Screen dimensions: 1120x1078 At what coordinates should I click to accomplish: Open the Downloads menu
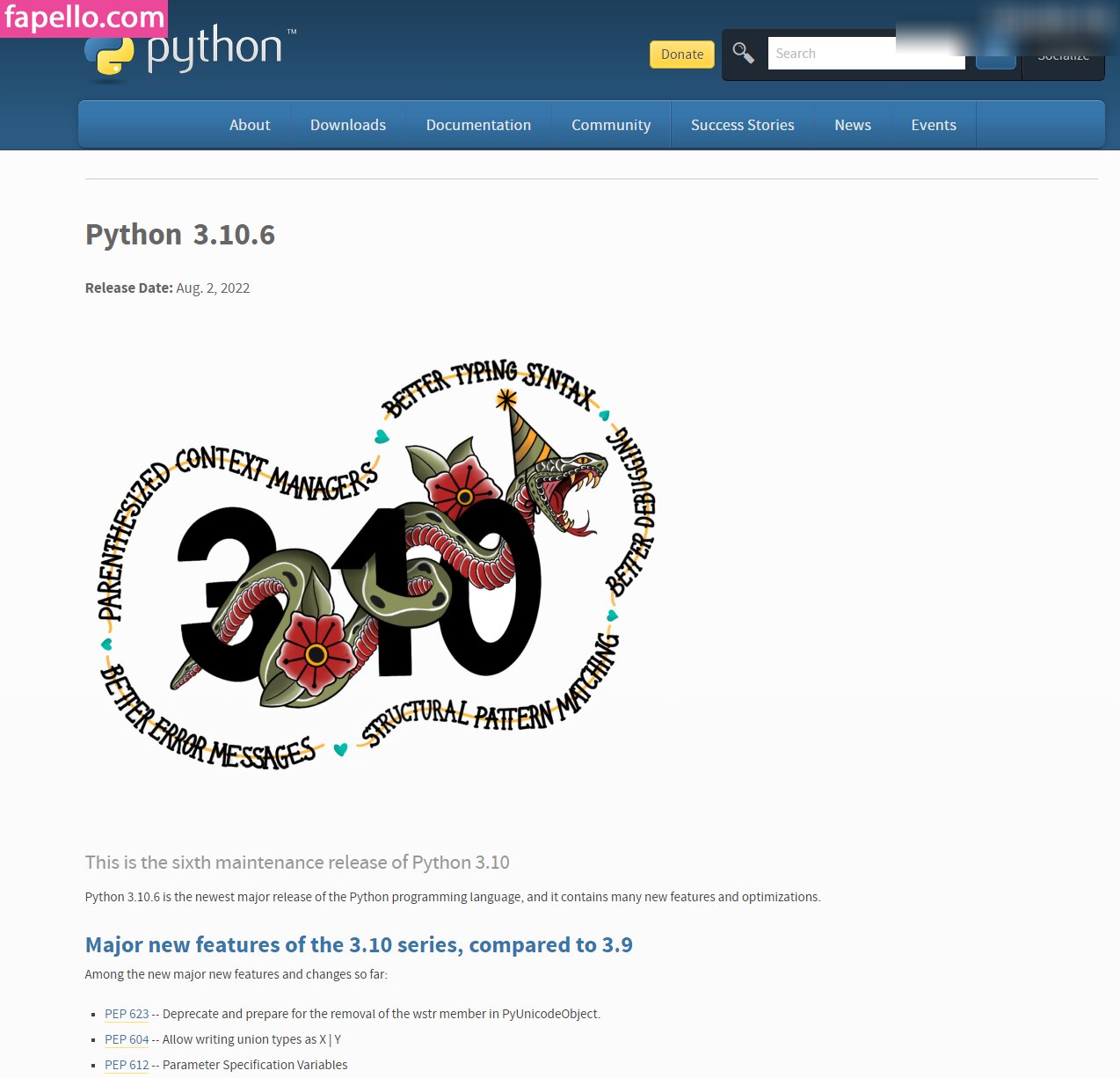point(348,125)
